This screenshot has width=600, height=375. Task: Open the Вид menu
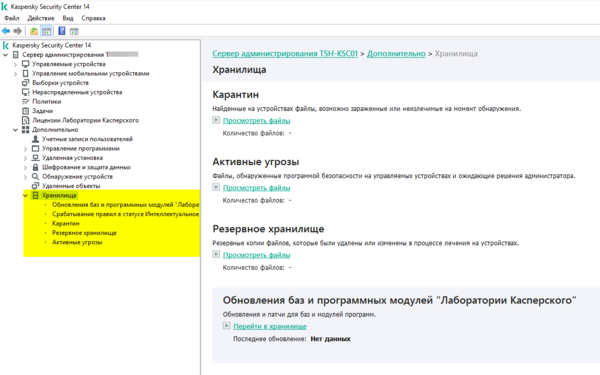(68, 18)
